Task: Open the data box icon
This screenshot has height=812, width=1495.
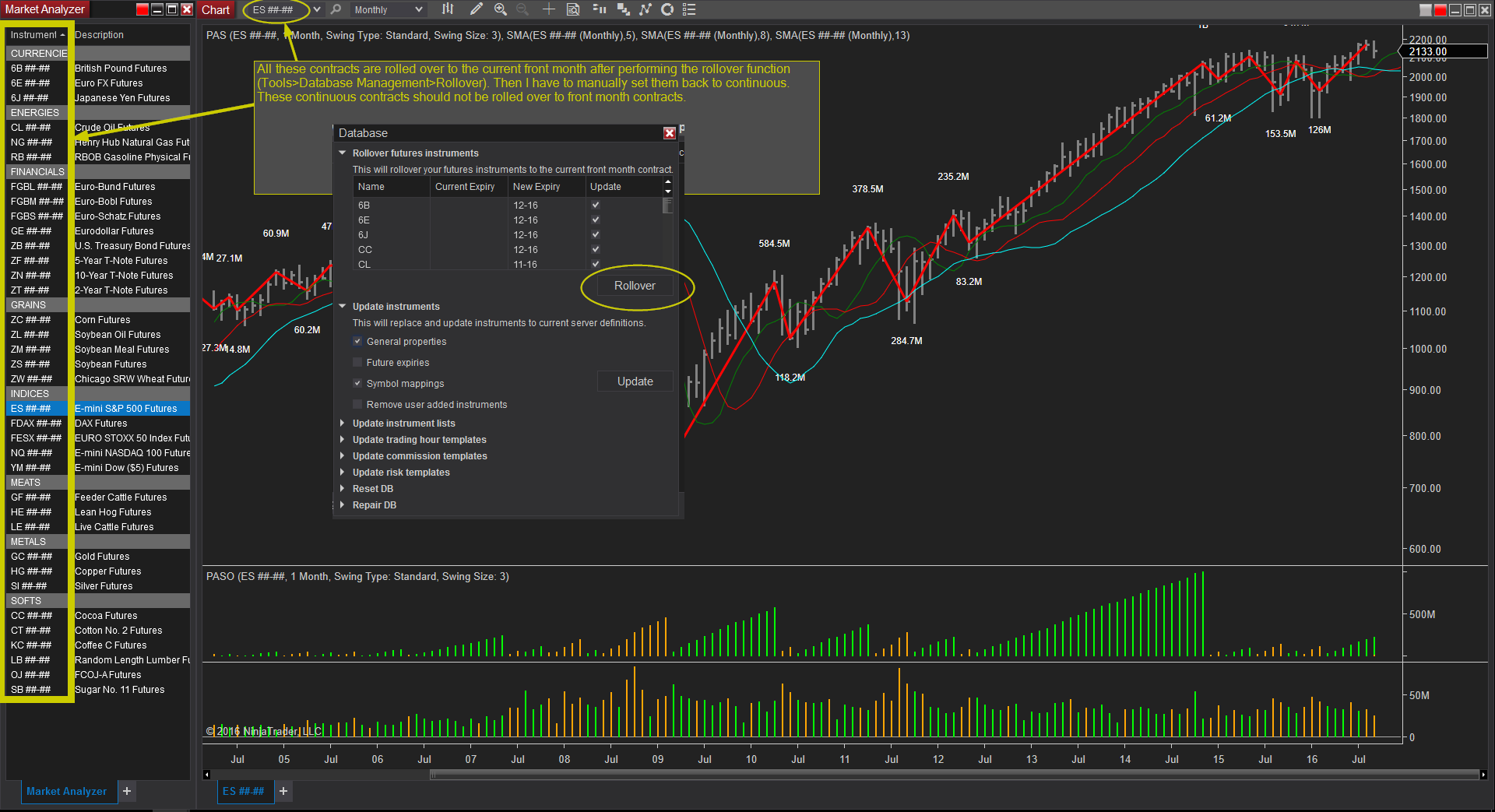Action: point(573,9)
